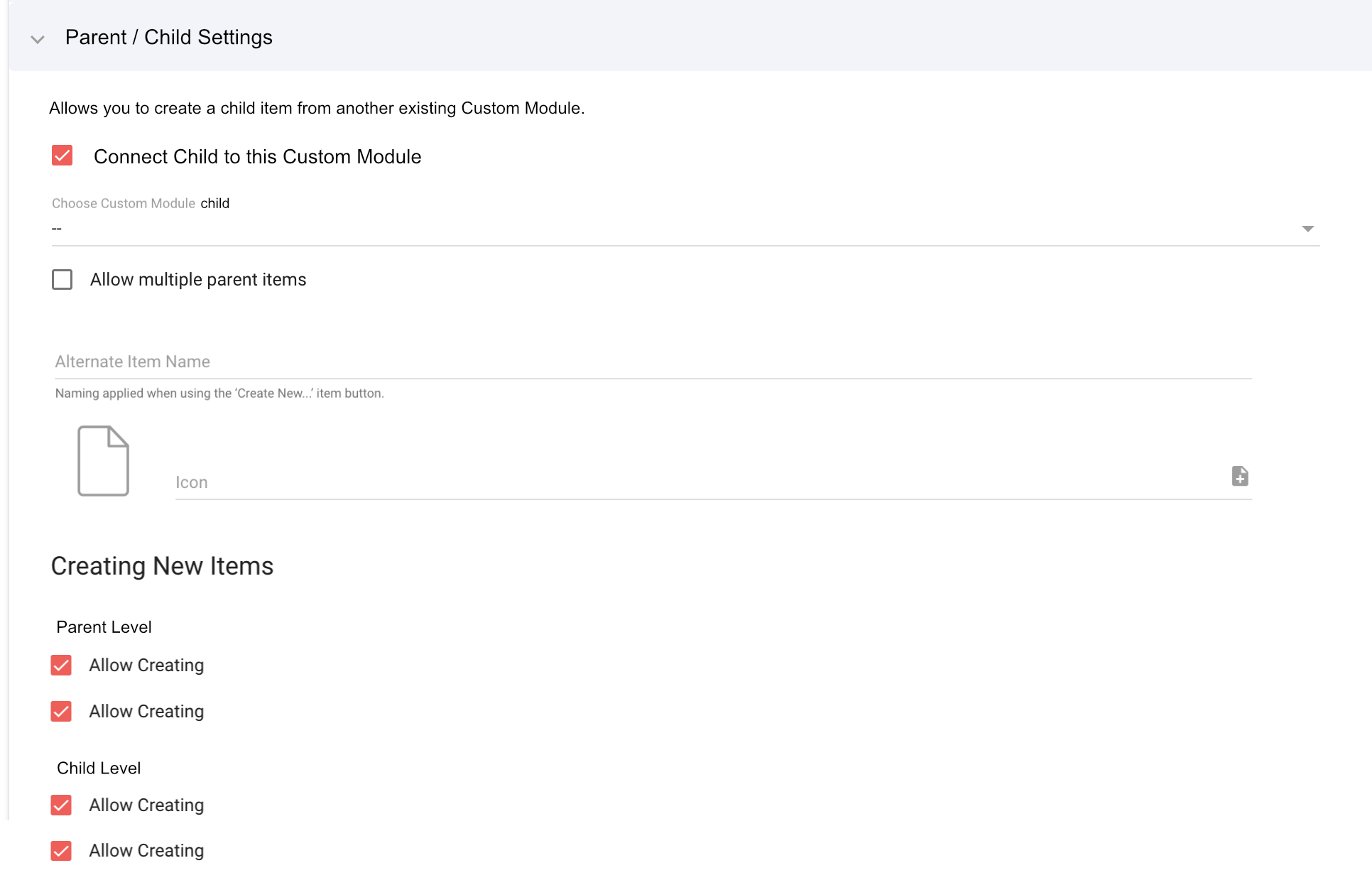Image resolution: width=1372 pixels, height=885 pixels.
Task: Toggle first Allow Creating checkbox under Child Level
Action: coord(62,805)
